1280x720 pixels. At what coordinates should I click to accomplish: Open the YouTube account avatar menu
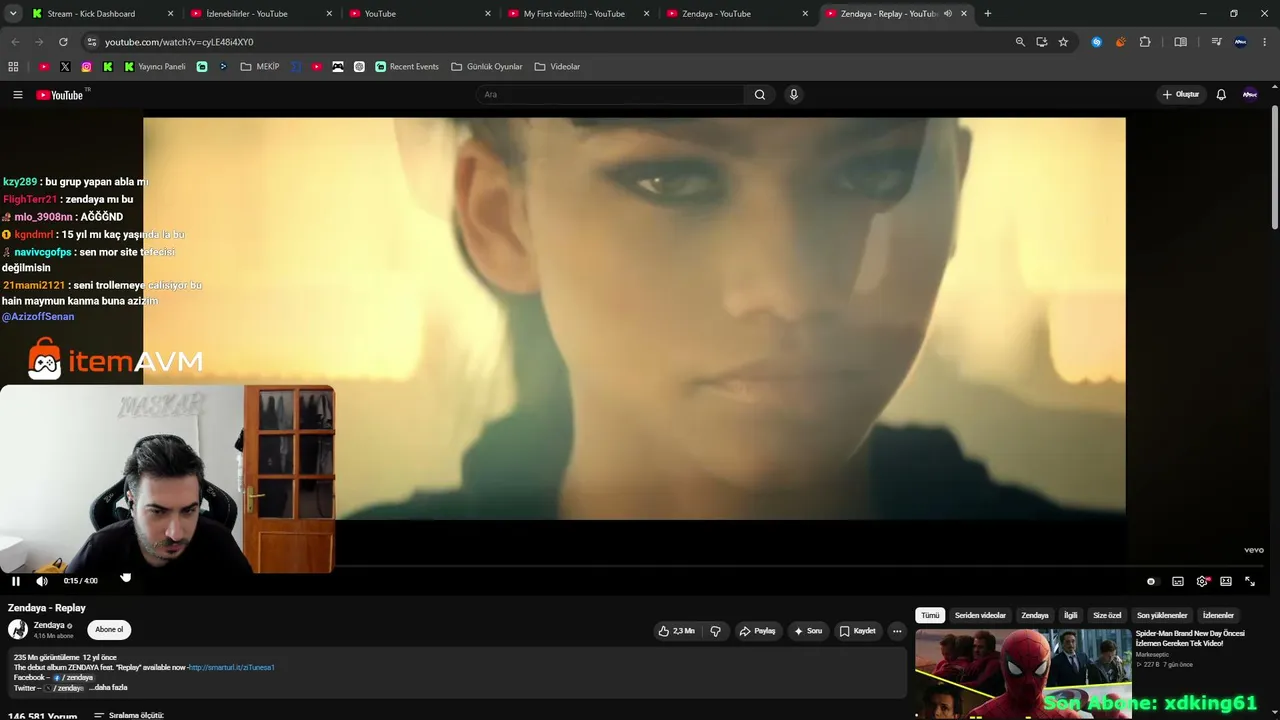click(x=1250, y=95)
